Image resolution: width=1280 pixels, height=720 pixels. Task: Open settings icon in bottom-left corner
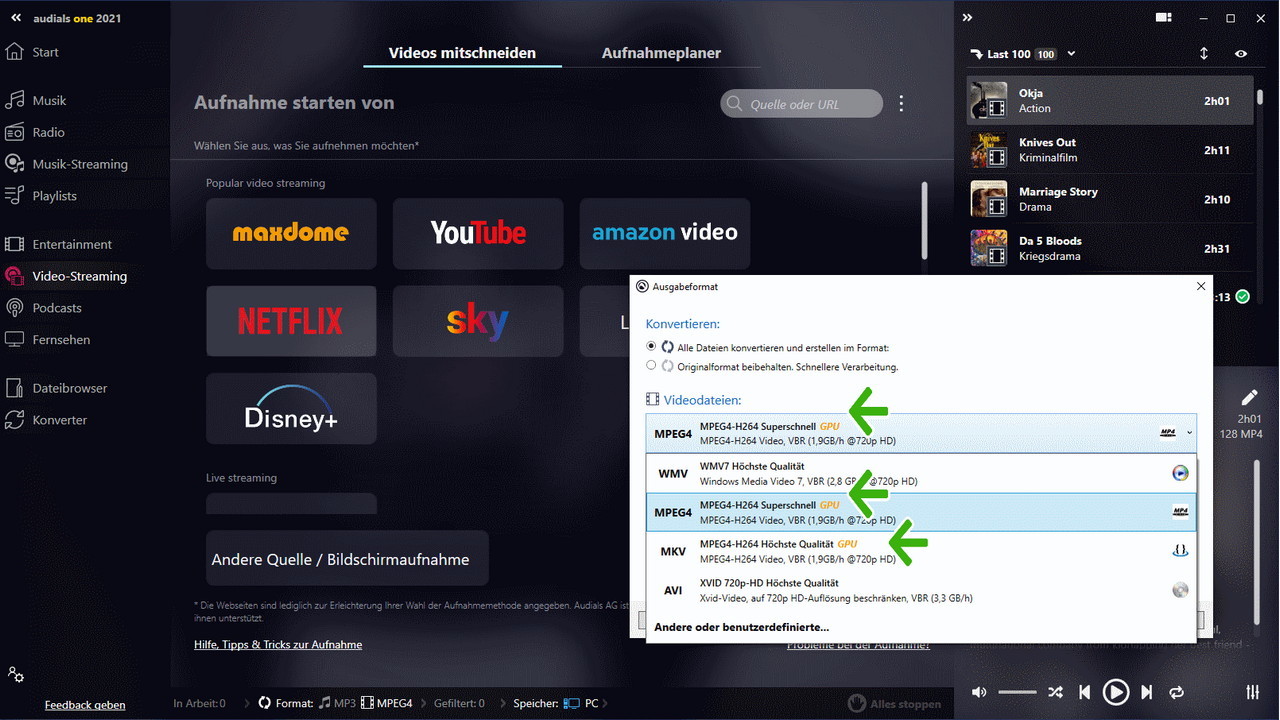coord(15,674)
